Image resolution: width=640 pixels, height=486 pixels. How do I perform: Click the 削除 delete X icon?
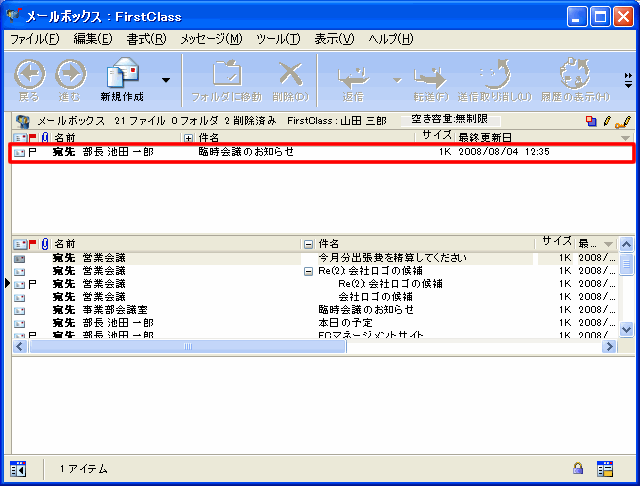290,75
